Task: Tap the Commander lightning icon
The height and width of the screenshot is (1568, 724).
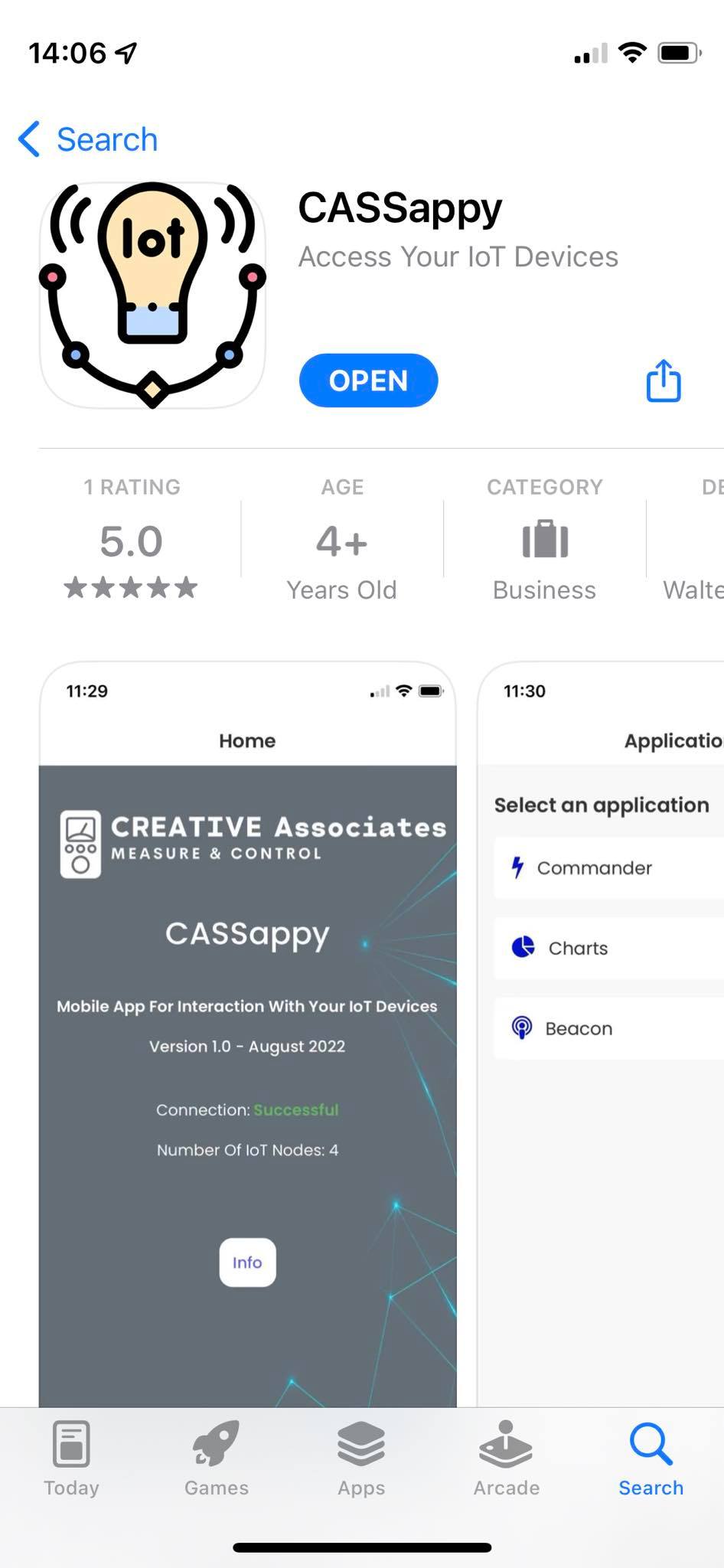Action: coord(518,867)
